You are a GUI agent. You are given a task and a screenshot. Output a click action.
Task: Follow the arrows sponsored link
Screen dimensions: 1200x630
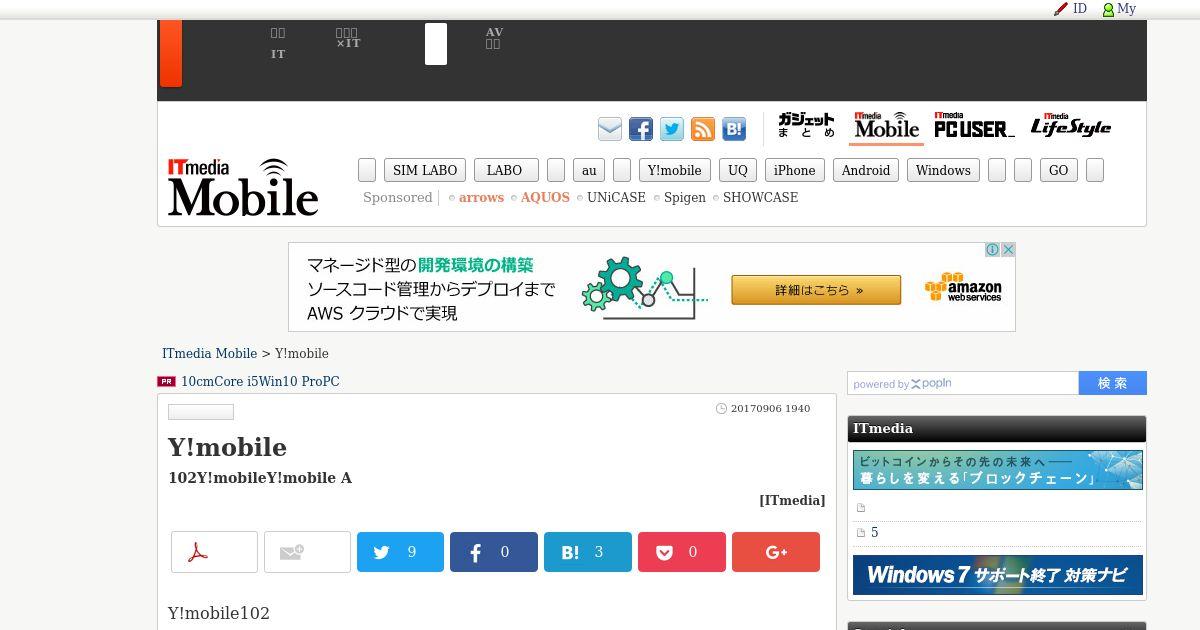481,198
